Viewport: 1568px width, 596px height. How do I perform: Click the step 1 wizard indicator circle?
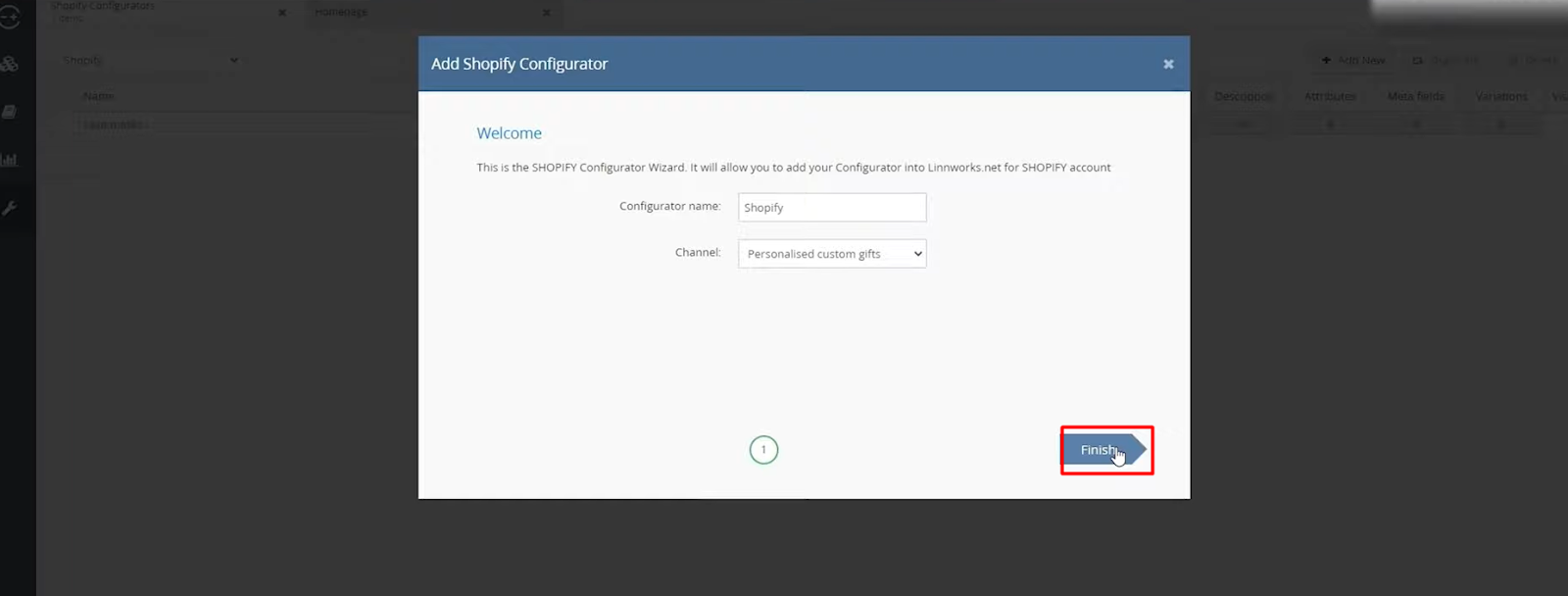pyautogui.click(x=763, y=450)
